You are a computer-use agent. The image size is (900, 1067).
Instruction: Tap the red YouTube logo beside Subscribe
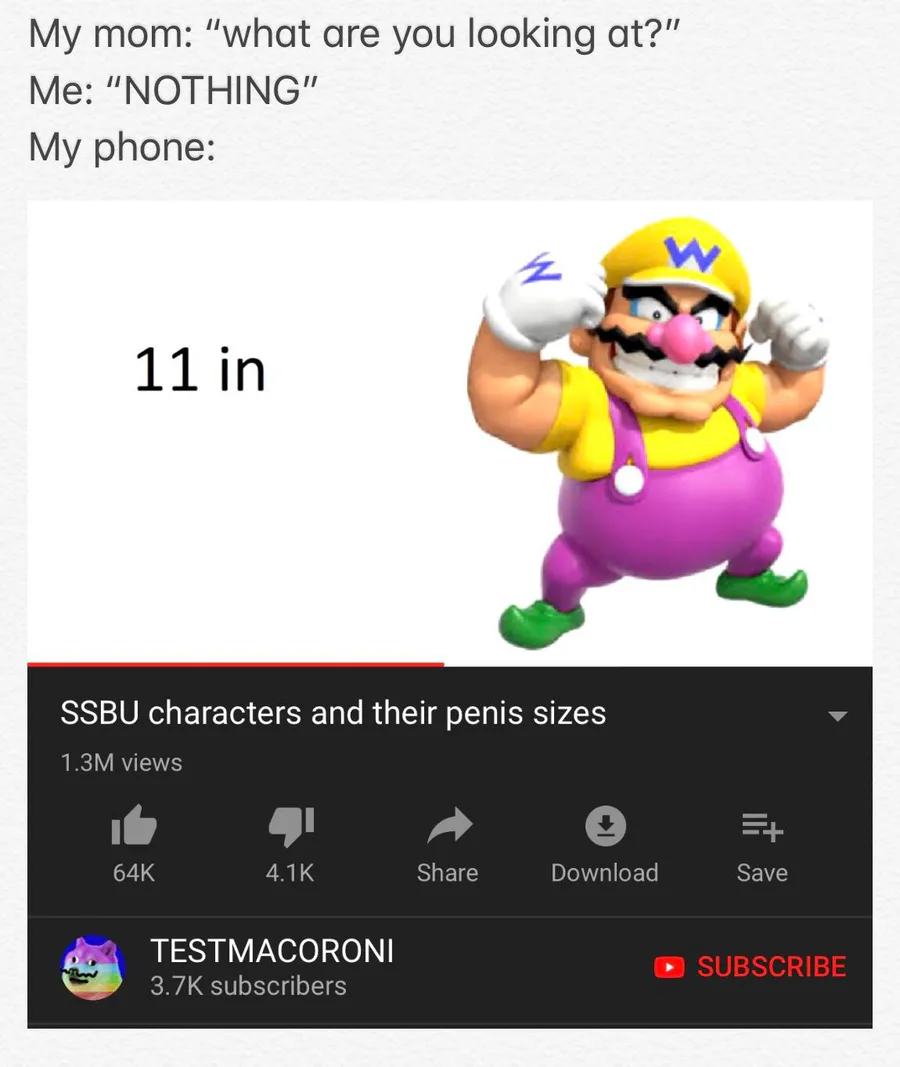pos(669,967)
